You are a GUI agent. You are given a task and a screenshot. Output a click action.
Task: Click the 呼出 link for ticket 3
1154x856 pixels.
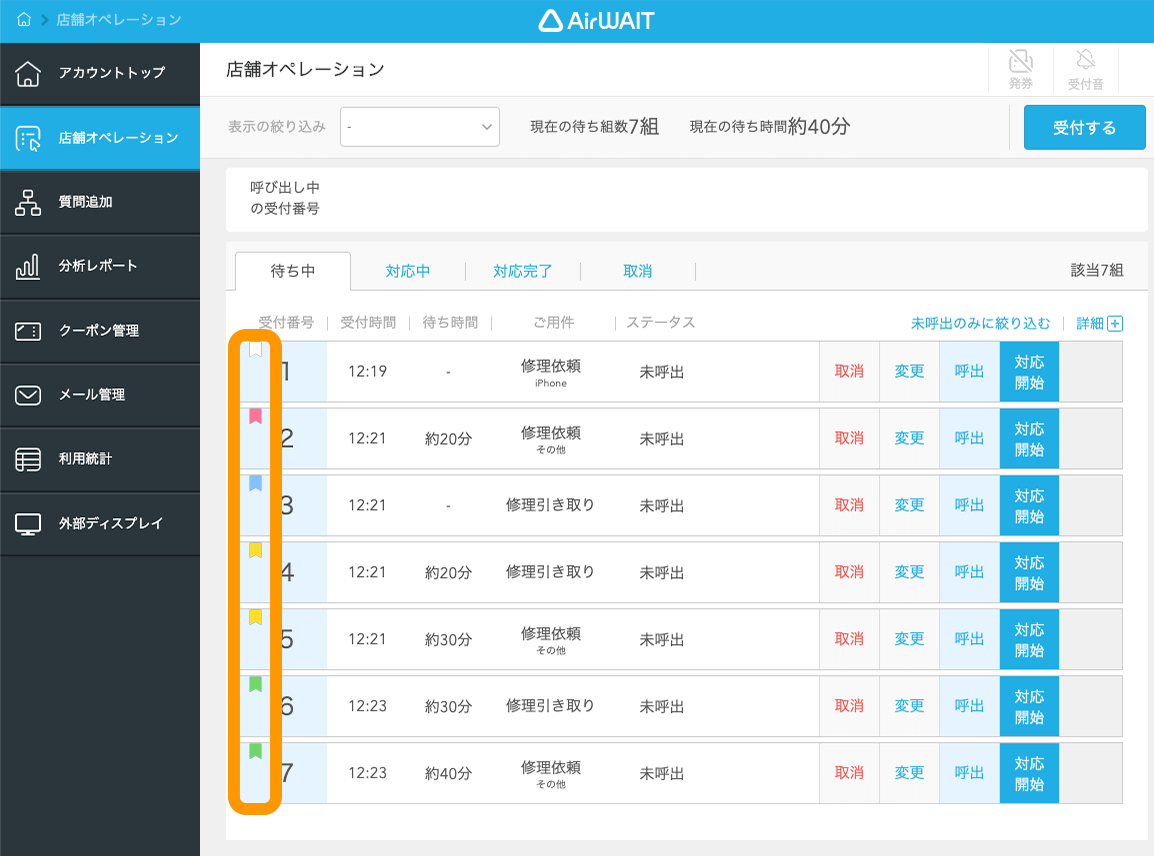(x=968, y=505)
